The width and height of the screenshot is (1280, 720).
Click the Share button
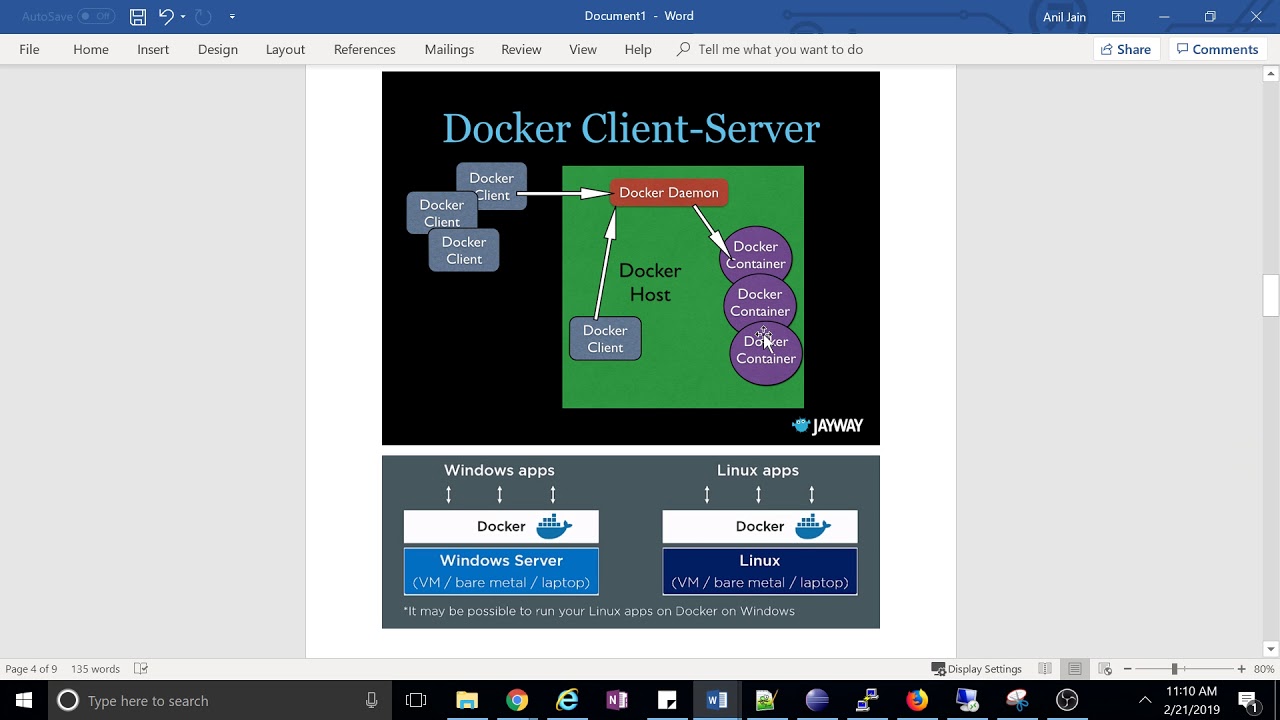[x=1126, y=49]
